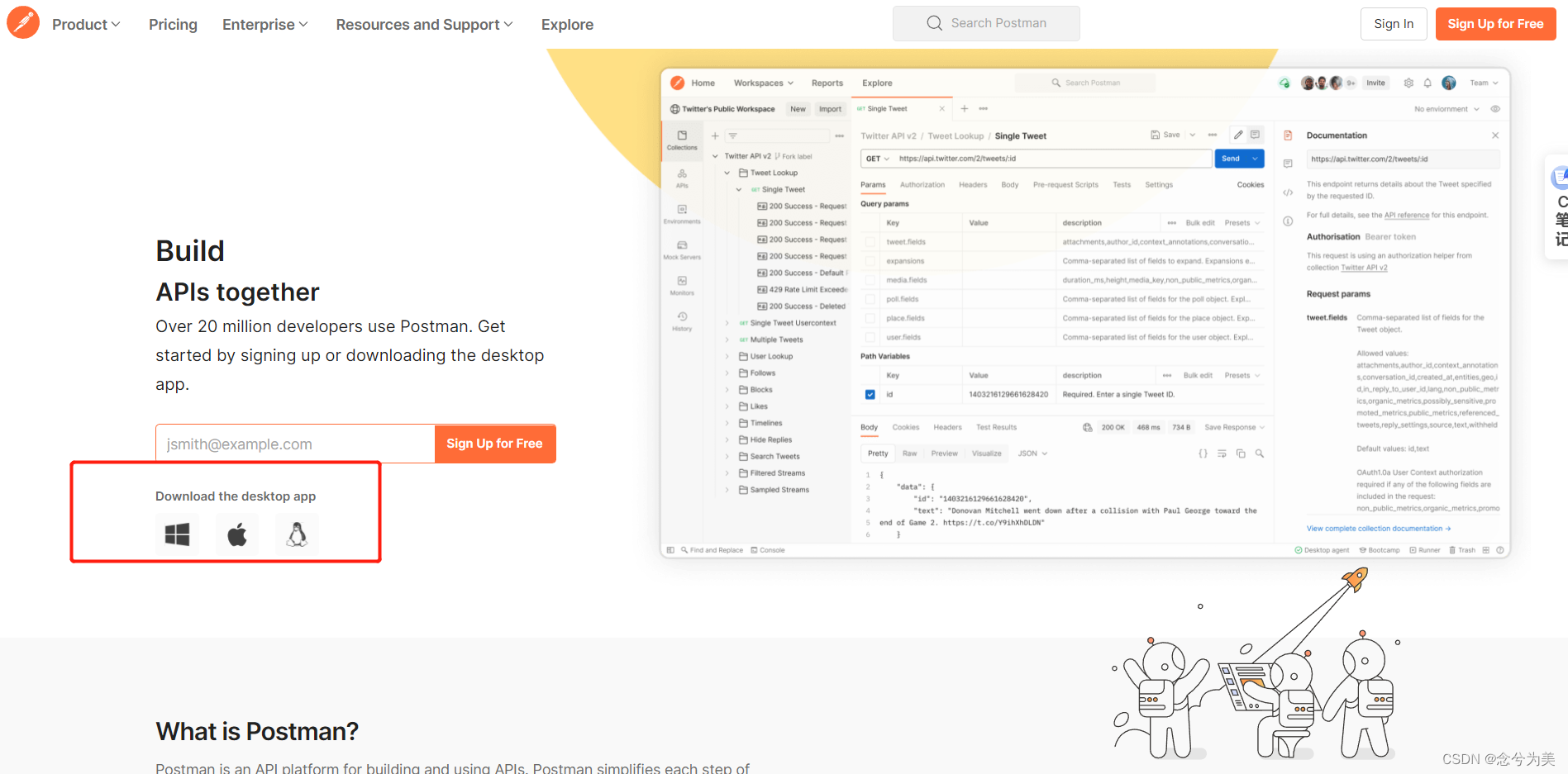Viewport: 1568px width, 774px height.
Task: Click the Import button in the preview
Action: (x=830, y=109)
